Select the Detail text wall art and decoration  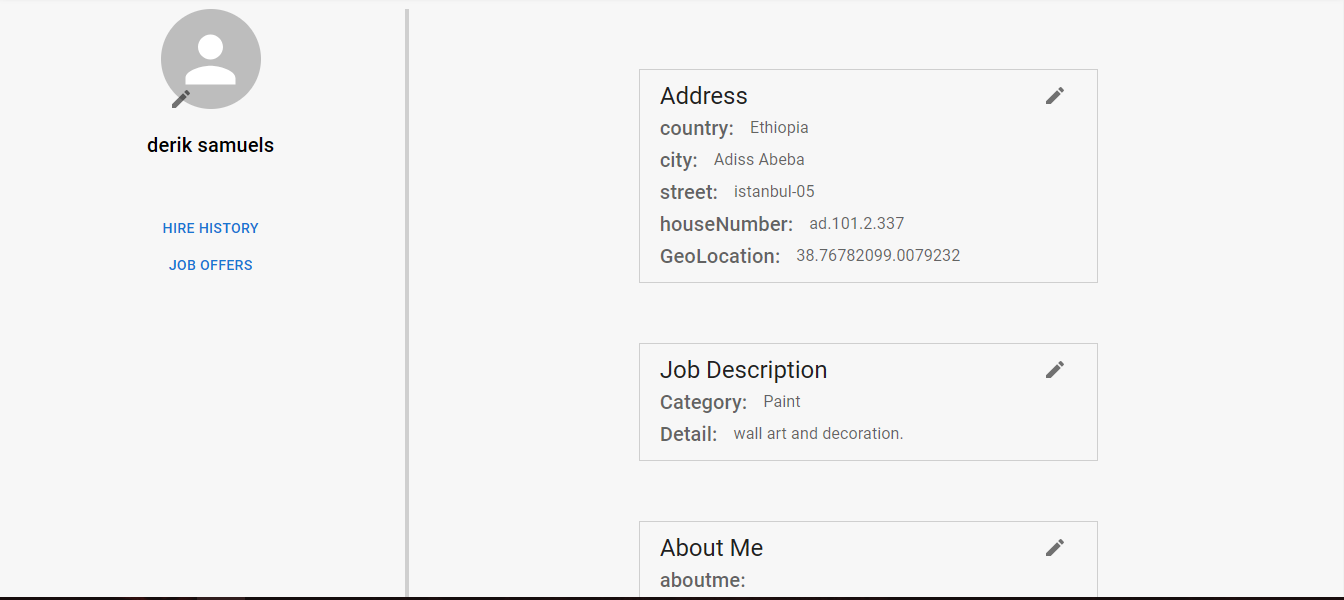818,434
